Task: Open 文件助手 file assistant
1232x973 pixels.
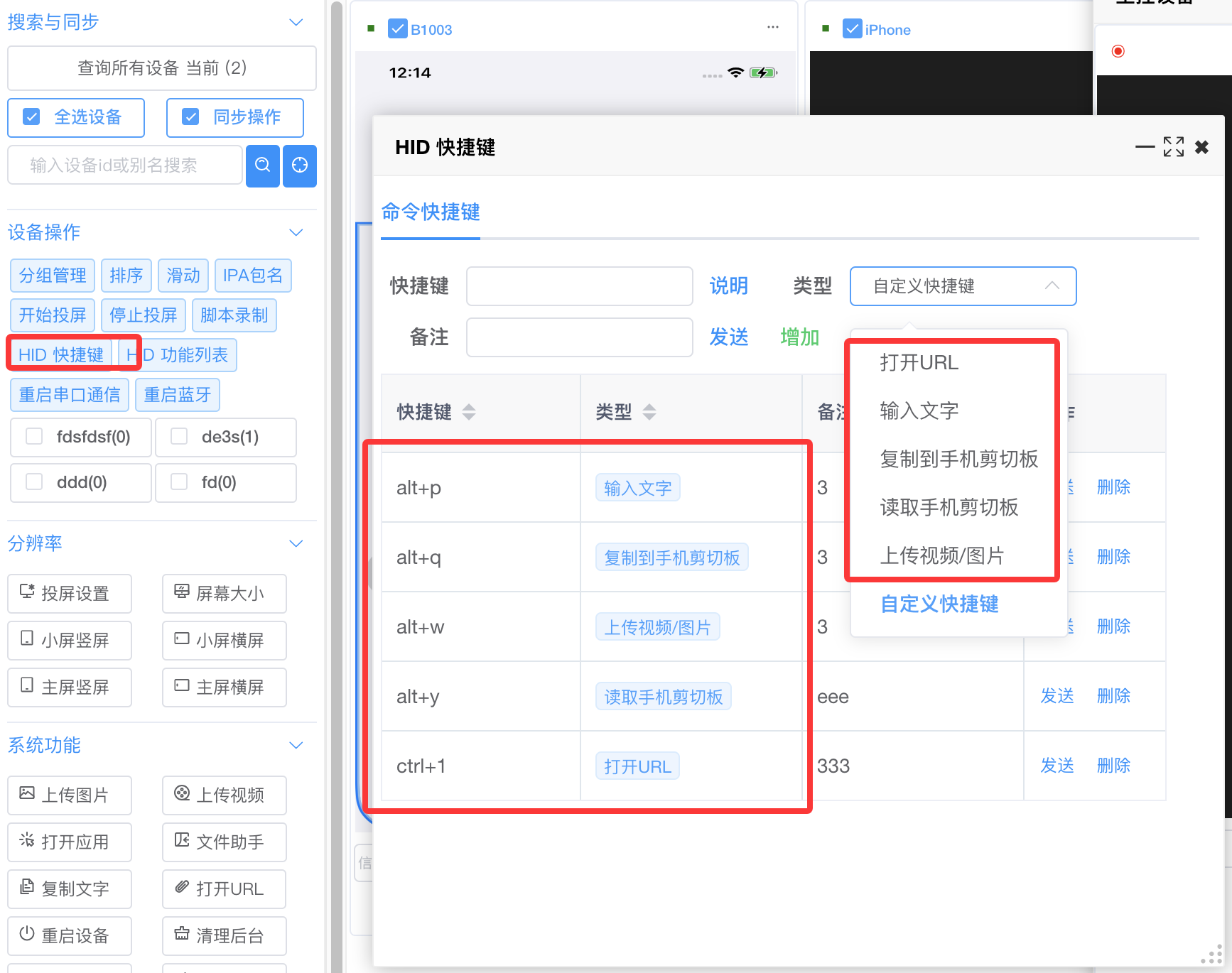Action: [224, 842]
